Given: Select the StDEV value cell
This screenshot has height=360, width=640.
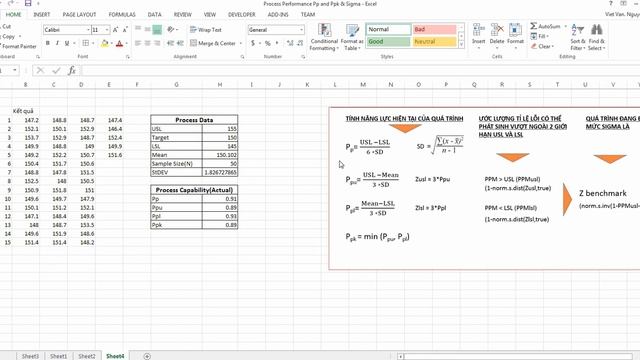Looking at the screenshot, I should point(220,173).
